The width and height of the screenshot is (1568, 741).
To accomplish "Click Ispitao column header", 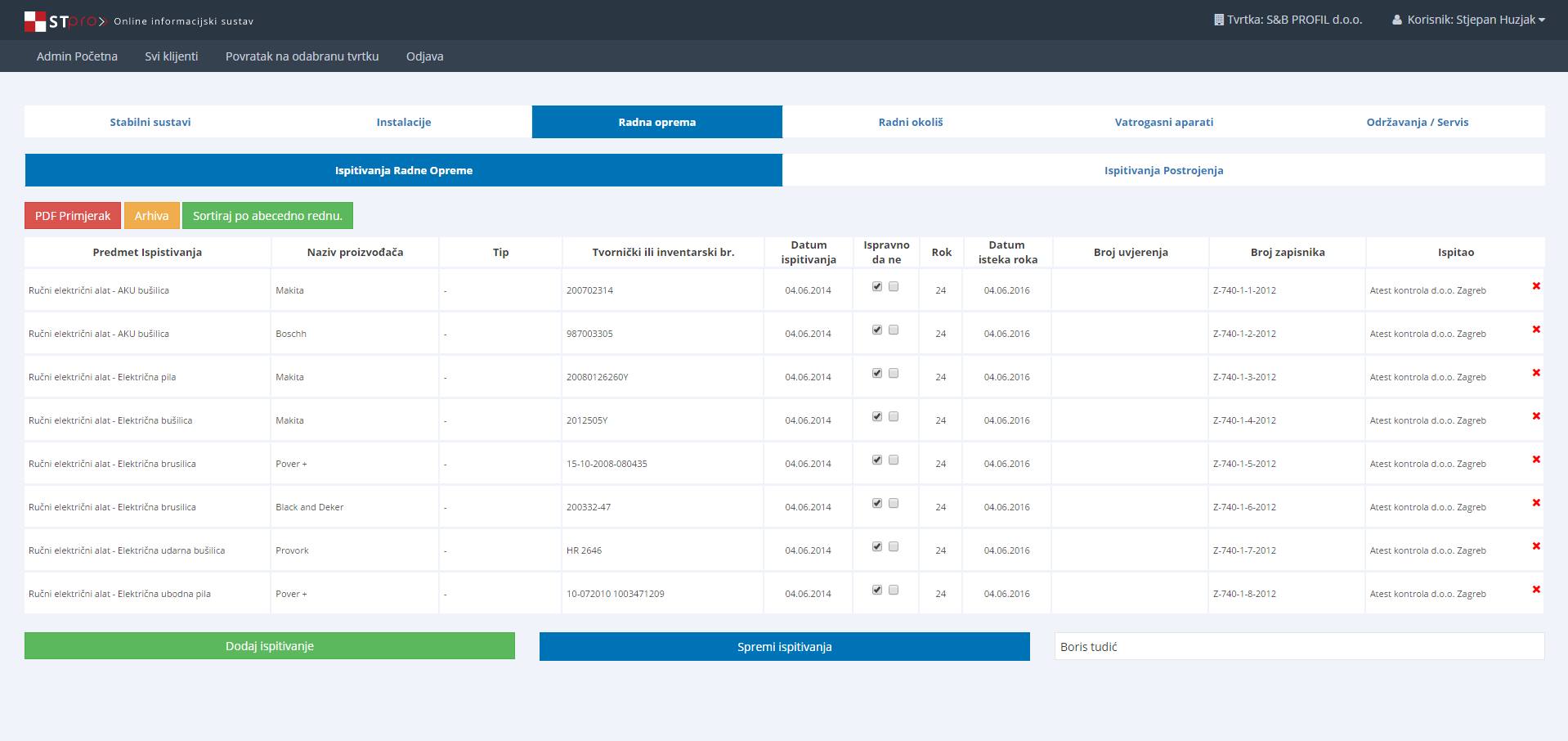I will [x=1456, y=252].
